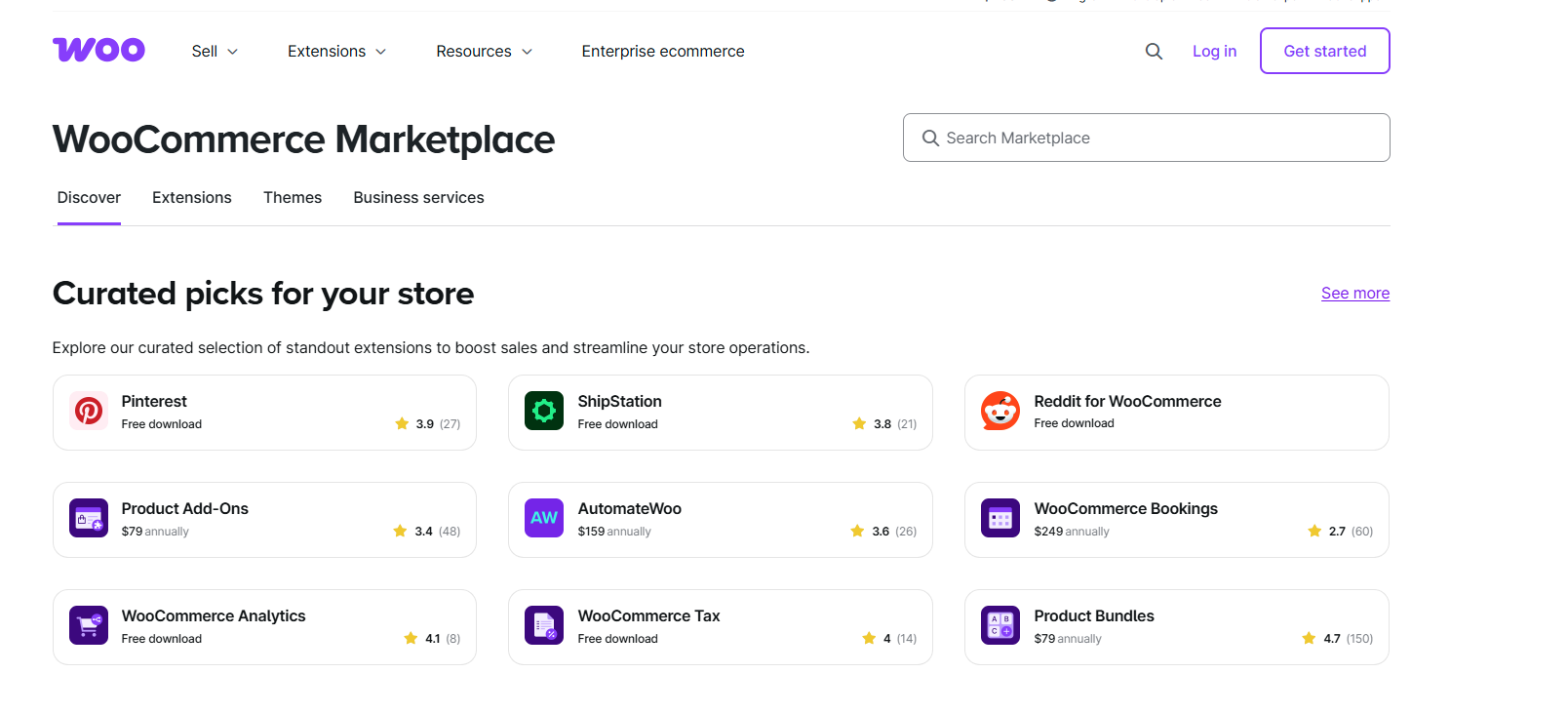This screenshot has width=1568, height=713.
Task: Click the Product Bundles icon
Action: click(x=1000, y=625)
